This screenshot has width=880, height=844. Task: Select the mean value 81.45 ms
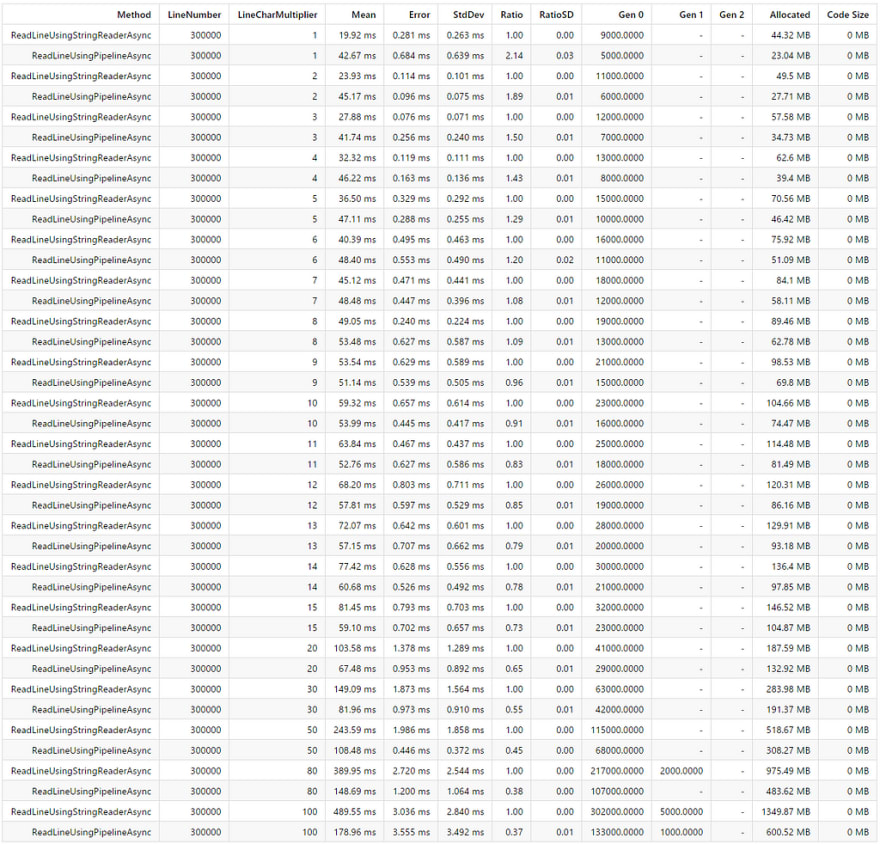(358, 607)
